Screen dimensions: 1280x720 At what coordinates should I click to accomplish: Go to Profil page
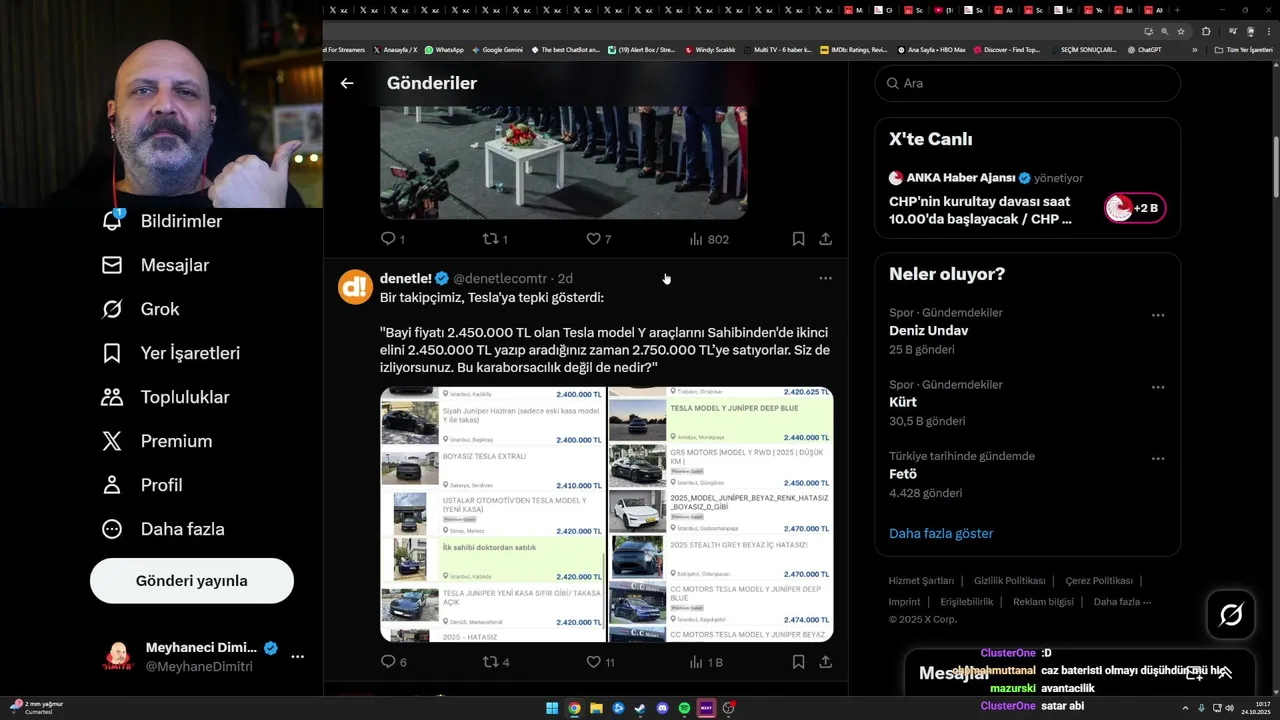coord(142,485)
